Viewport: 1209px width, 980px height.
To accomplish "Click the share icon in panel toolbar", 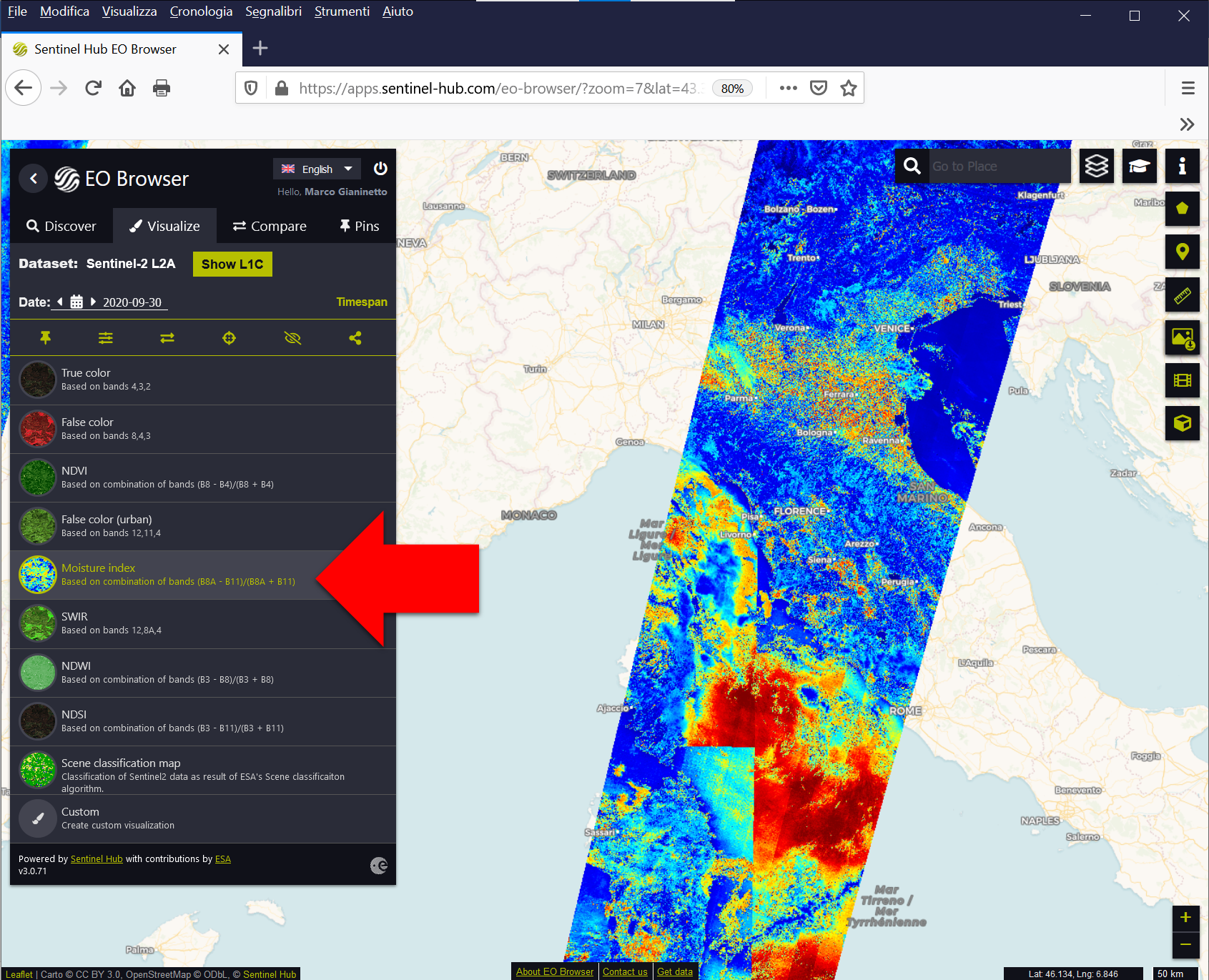I will 355,338.
